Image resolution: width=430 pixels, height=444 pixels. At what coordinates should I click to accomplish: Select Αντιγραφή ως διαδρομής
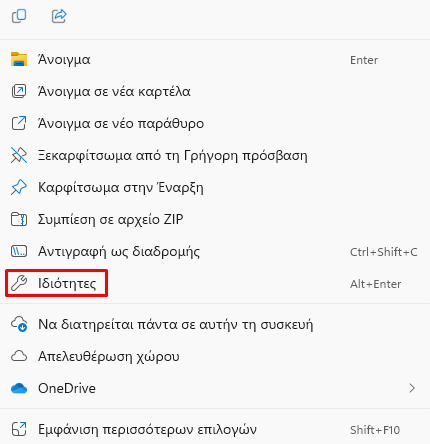click(215, 251)
